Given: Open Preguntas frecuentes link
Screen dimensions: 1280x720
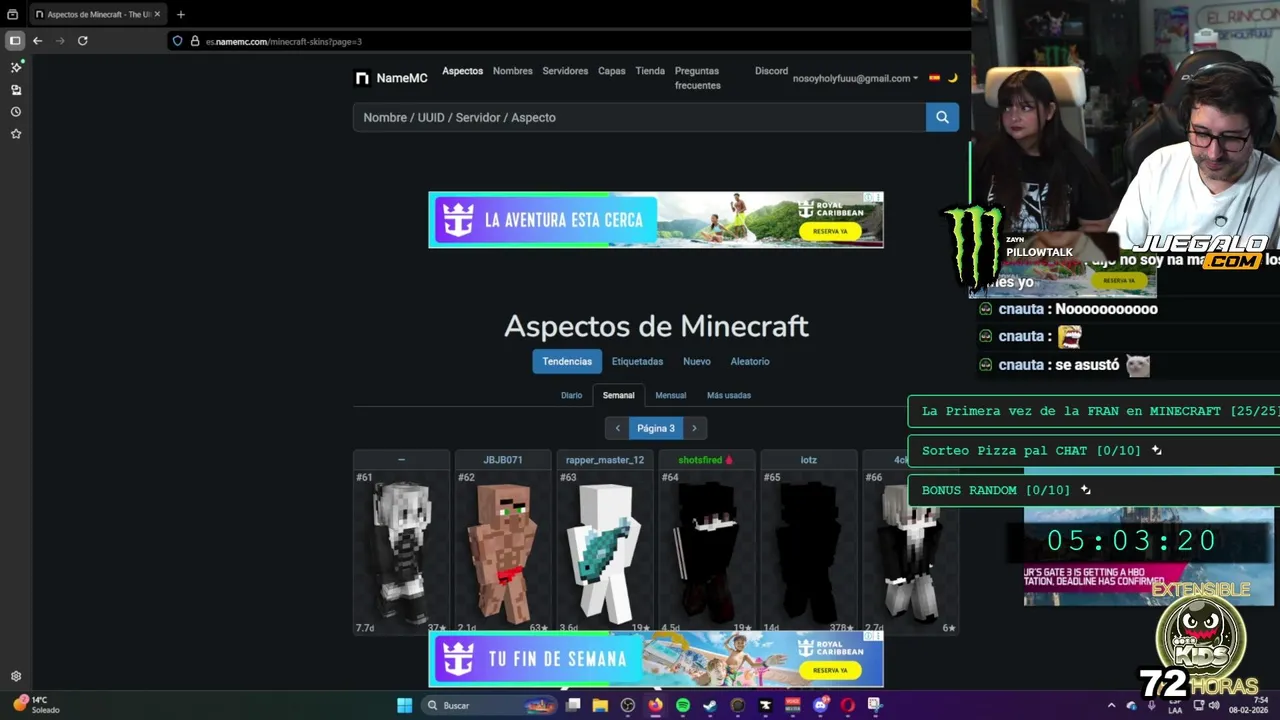Looking at the screenshot, I should [x=697, y=78].
